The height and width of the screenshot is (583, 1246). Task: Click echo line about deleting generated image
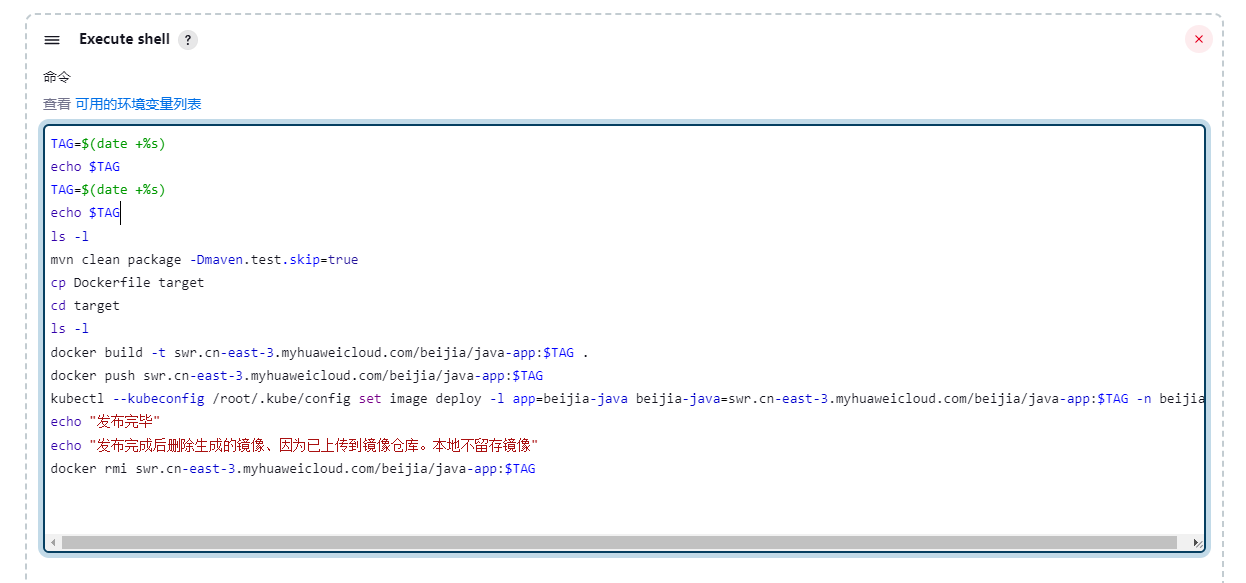[x=295, y=445]
